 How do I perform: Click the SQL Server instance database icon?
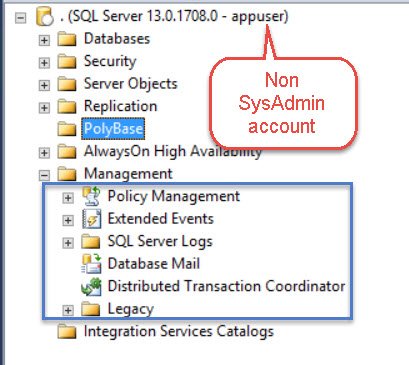(x=45, y=17)
